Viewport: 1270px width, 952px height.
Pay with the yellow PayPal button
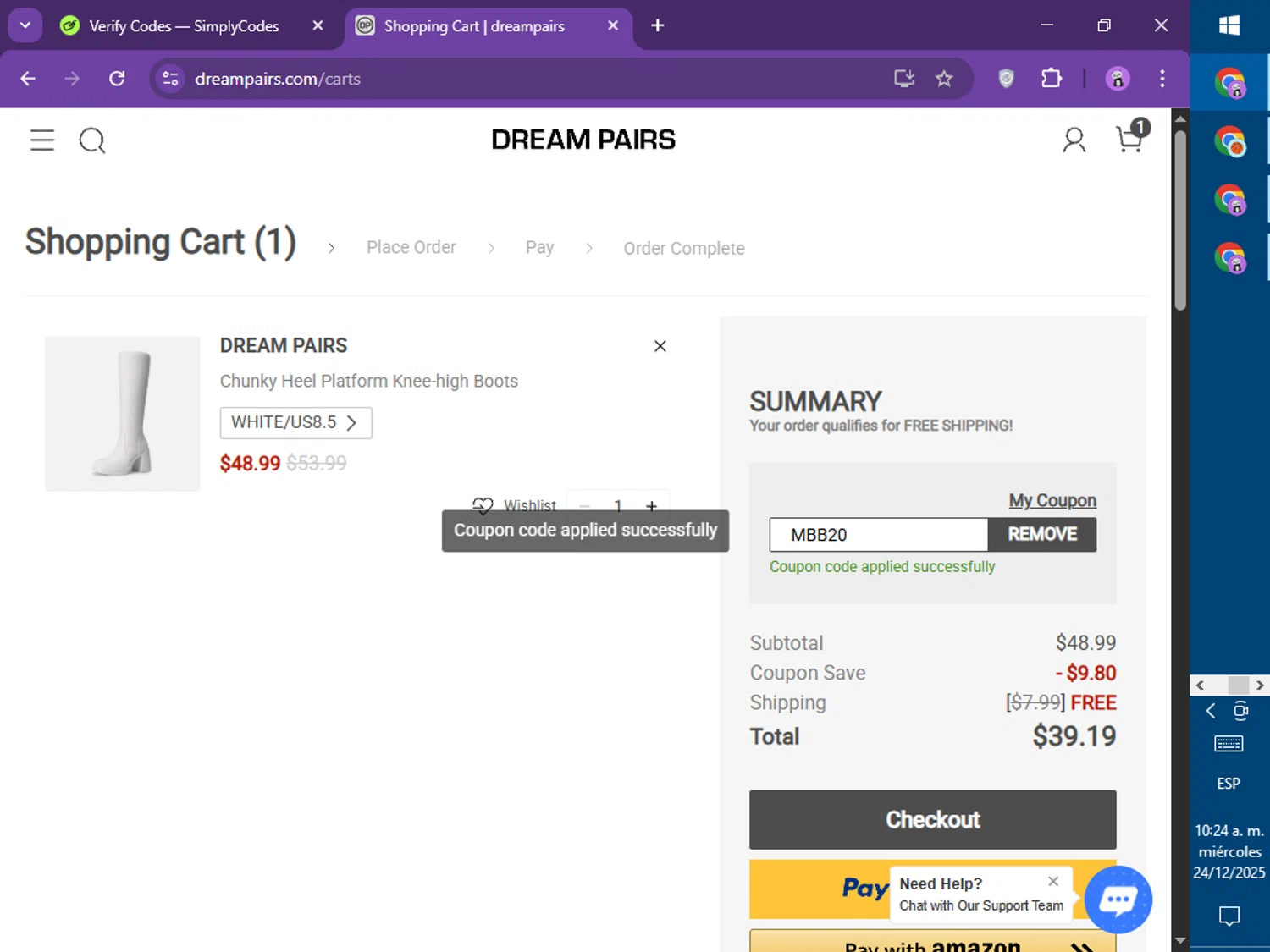click(819, 889)
